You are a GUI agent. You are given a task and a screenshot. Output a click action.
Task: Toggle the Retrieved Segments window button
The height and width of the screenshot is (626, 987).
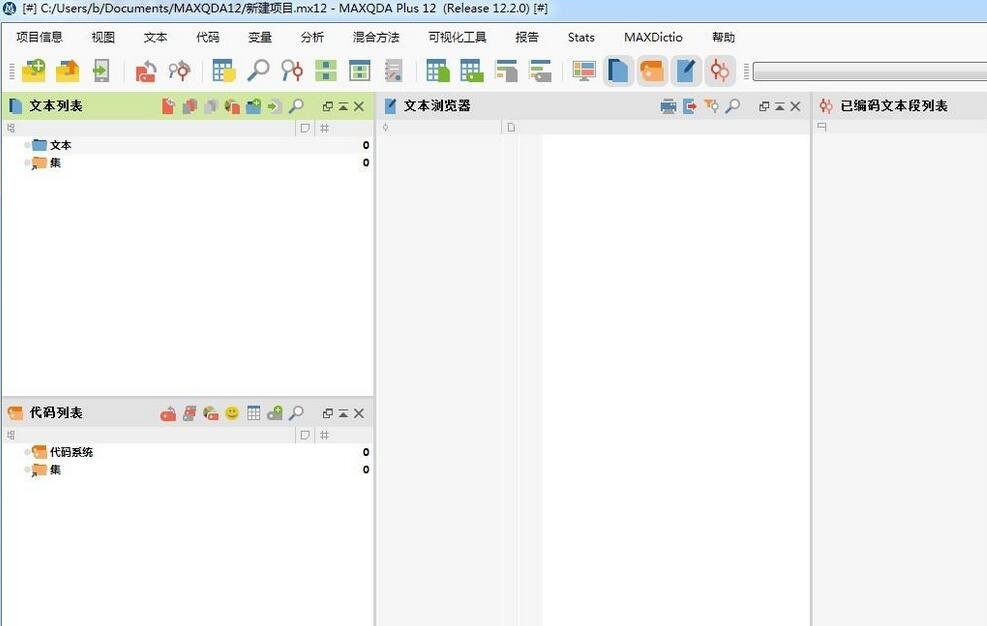[x=719, y=71]
